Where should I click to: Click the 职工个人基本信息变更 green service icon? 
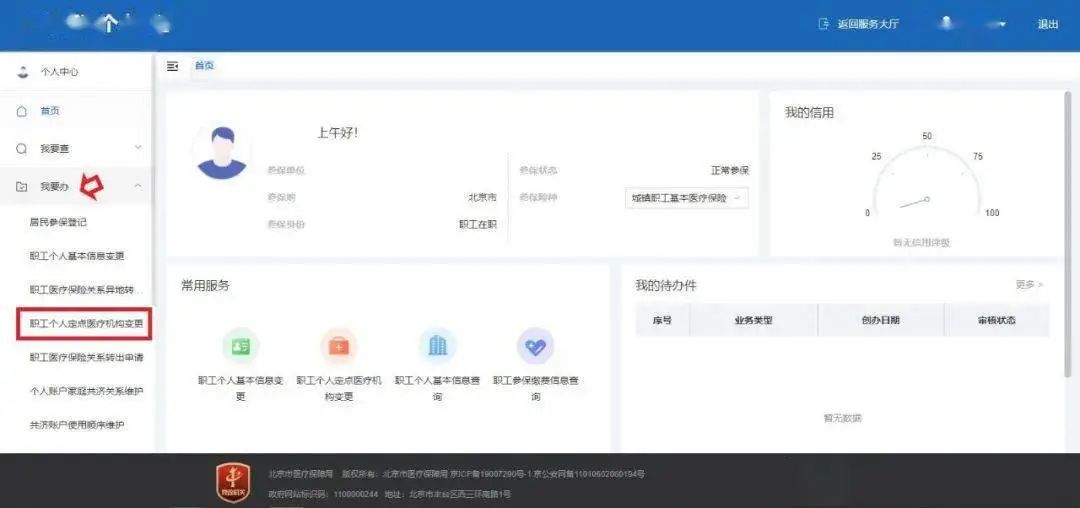pyautogui.click(x=240, y=346)
